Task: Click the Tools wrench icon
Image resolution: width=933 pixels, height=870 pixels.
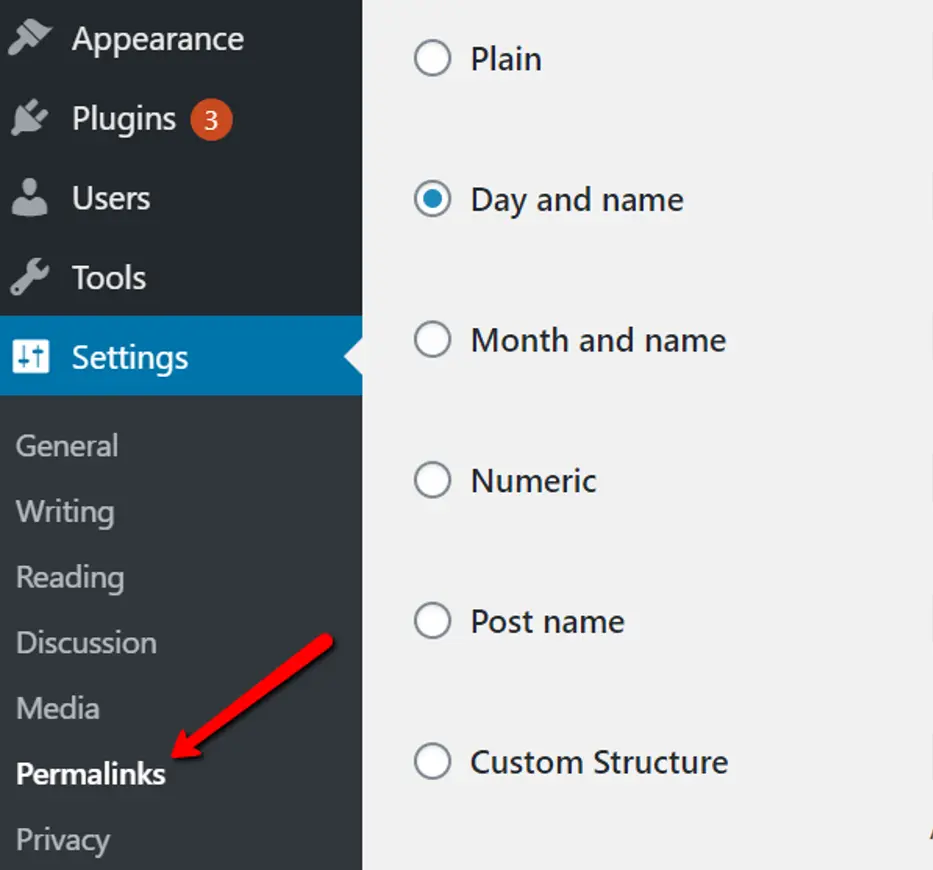Action: tap(30, 277)
